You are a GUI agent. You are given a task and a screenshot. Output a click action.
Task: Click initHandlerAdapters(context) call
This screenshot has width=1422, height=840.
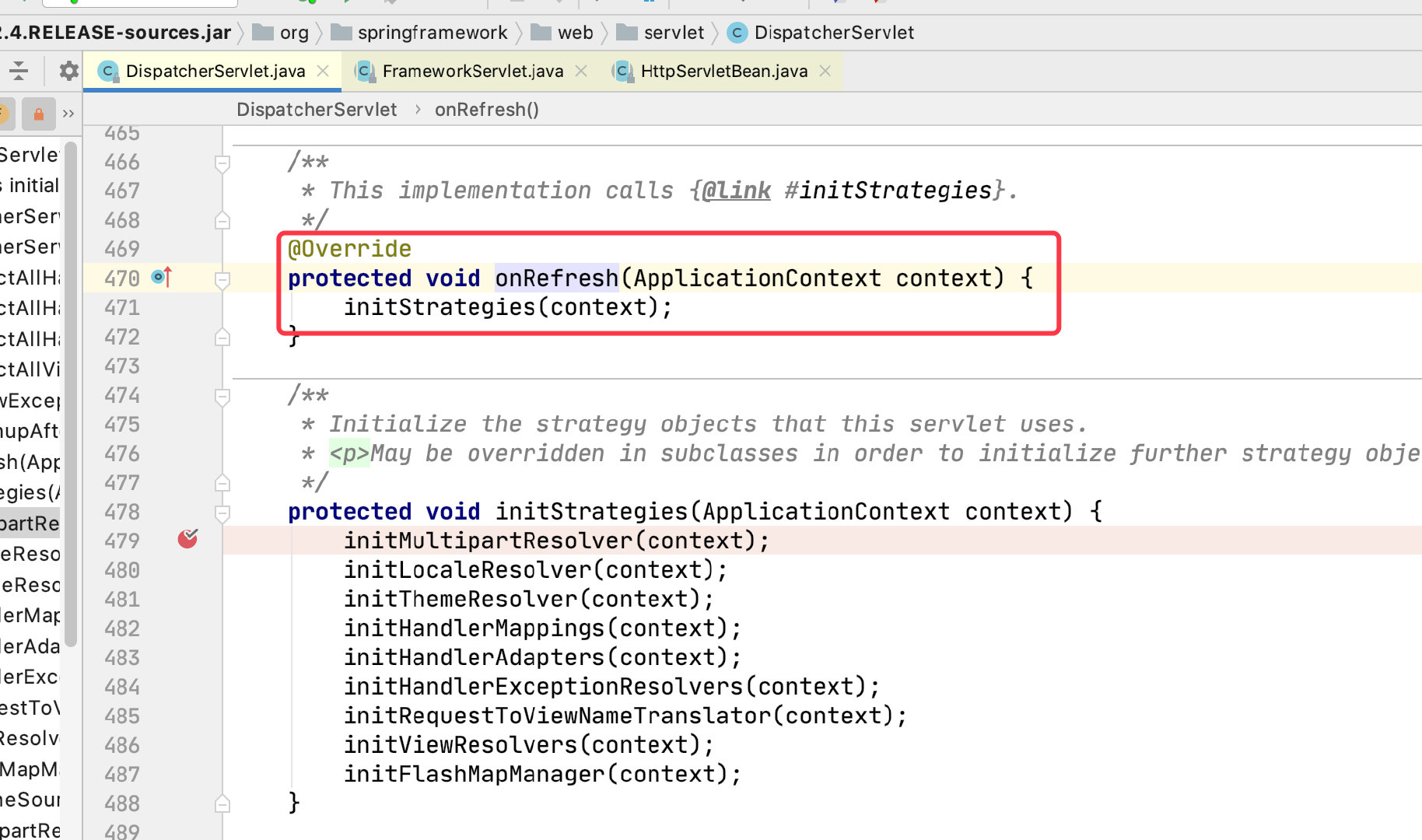point(543,657)
